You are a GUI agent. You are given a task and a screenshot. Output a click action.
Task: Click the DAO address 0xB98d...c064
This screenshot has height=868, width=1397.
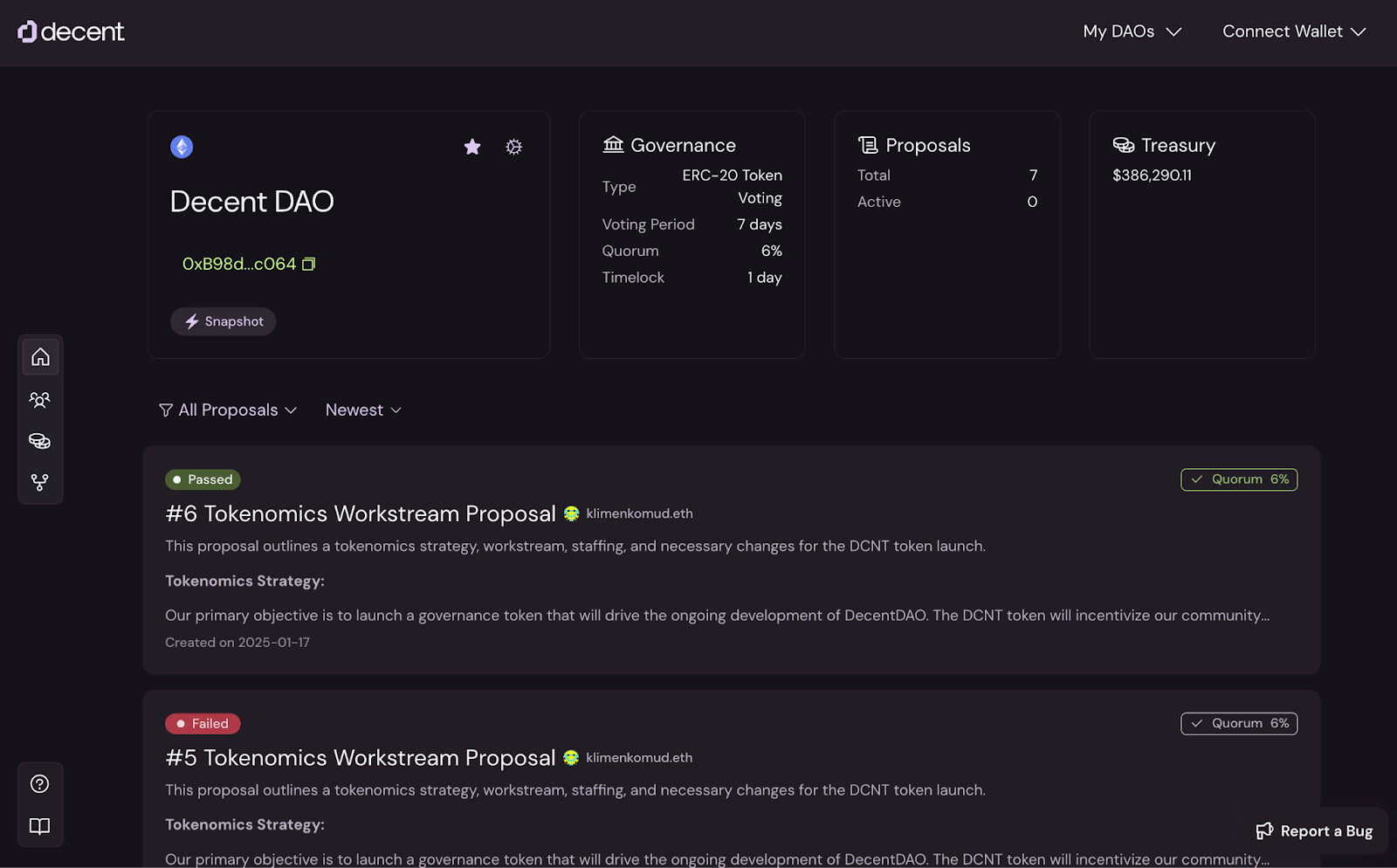(x=238, y=263)
